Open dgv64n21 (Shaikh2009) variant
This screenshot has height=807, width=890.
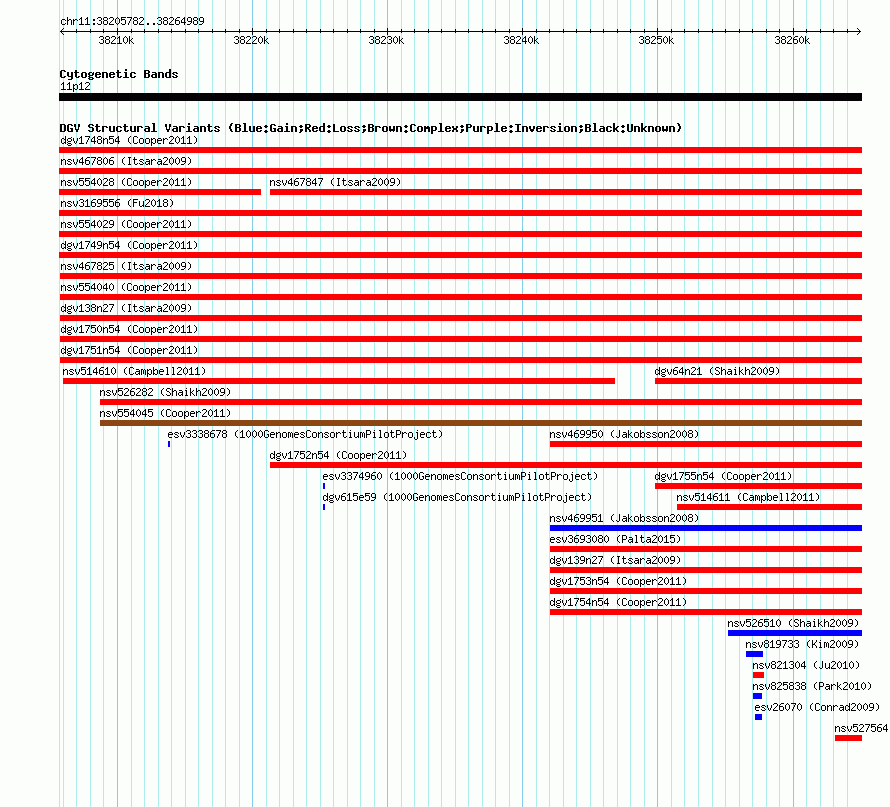(717, 371)
